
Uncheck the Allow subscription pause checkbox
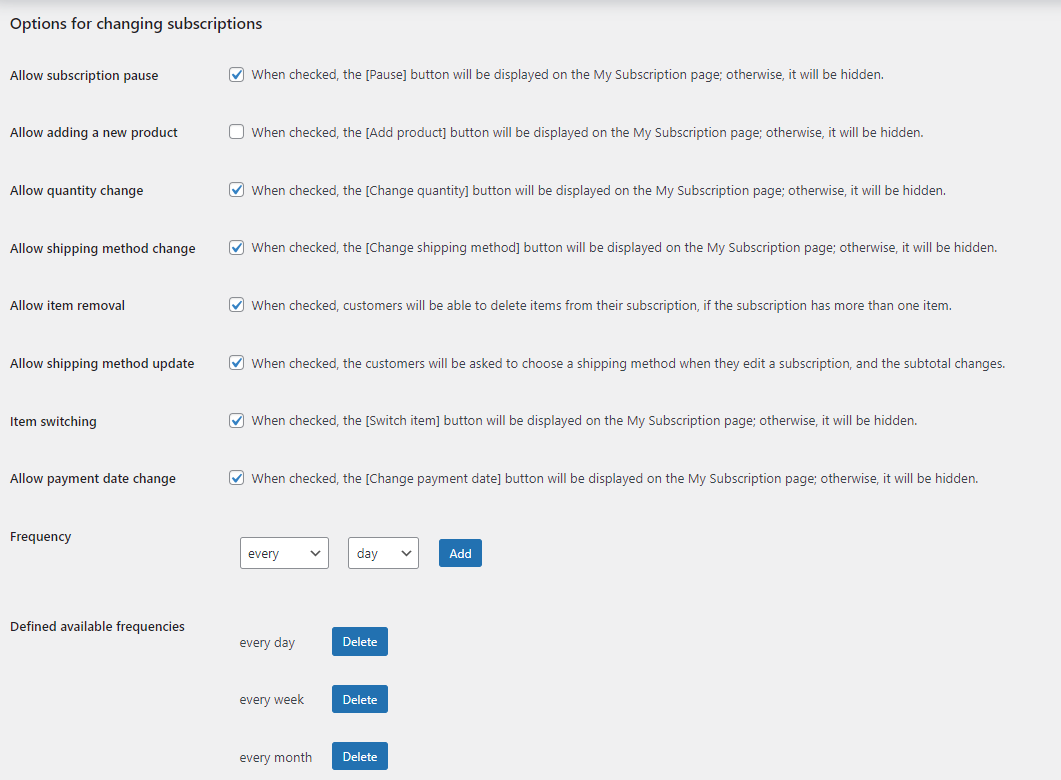point(236,74)
